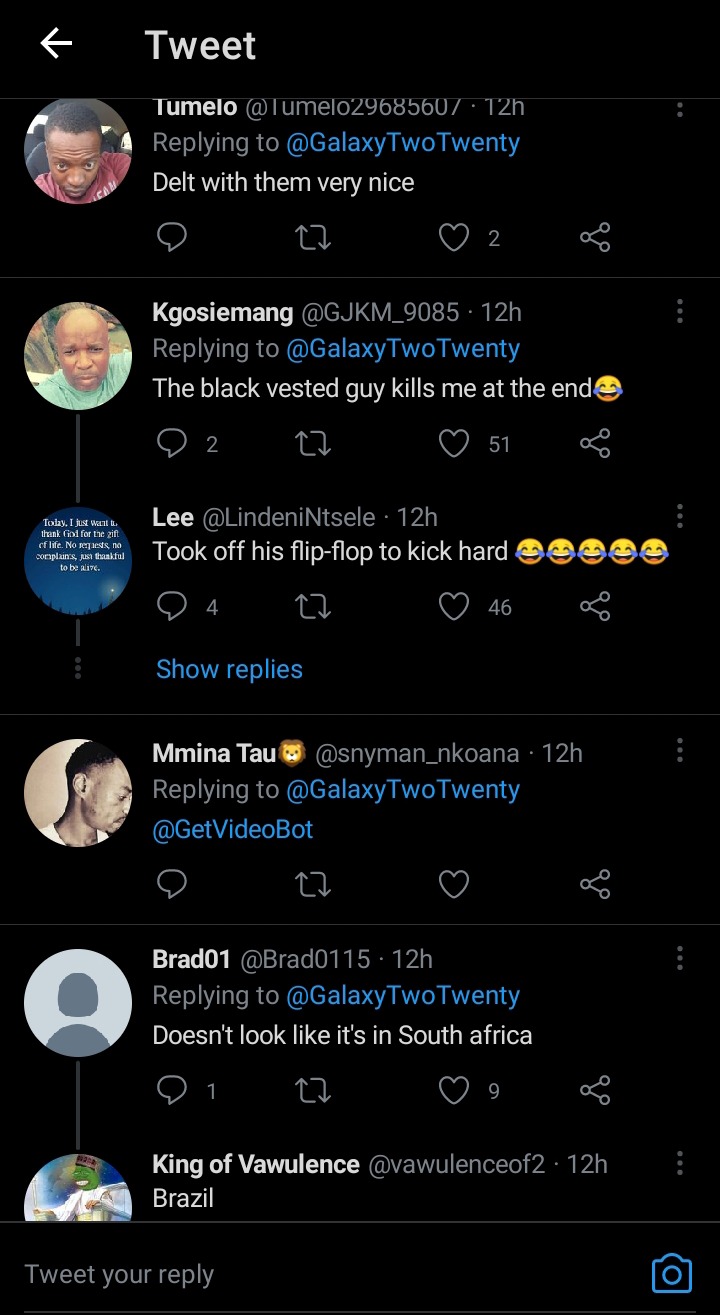Open camera icon in reply bar
Image resolution: width=720 pixels, height=1315 pixels.
click(671, 1273)
